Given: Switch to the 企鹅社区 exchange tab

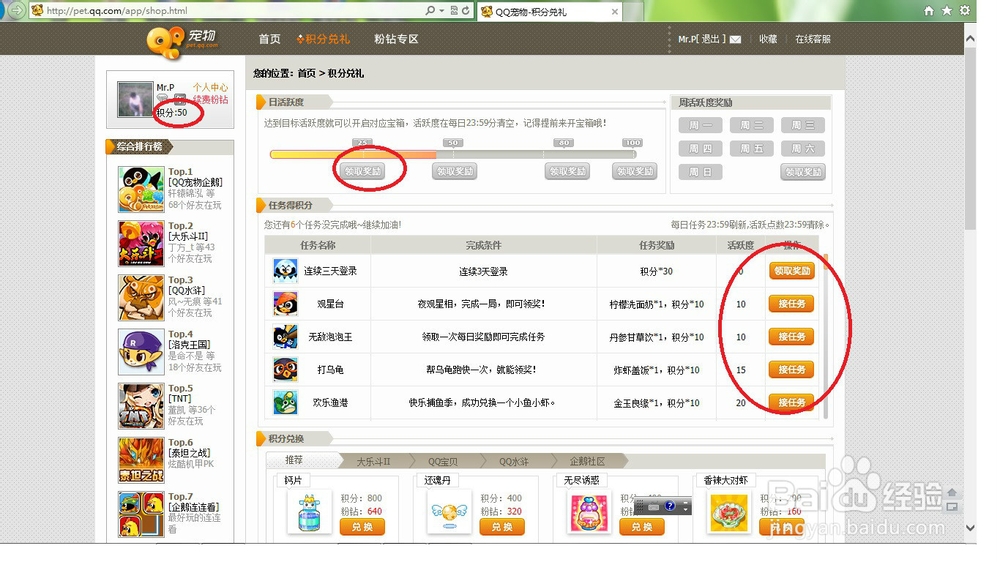Looking at the screenshot, I should pos(587,461).
